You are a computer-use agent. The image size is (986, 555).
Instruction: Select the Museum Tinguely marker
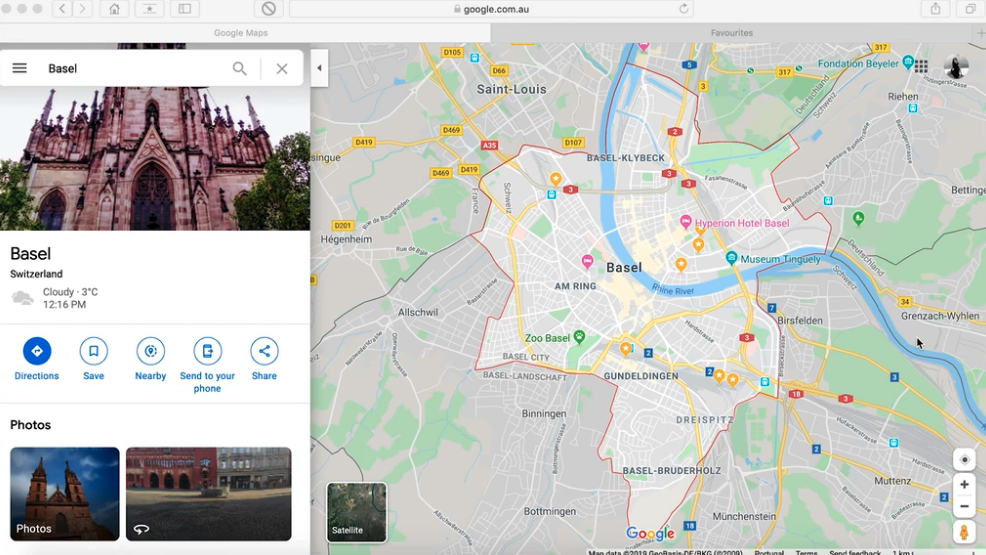(x=731, y=258)
